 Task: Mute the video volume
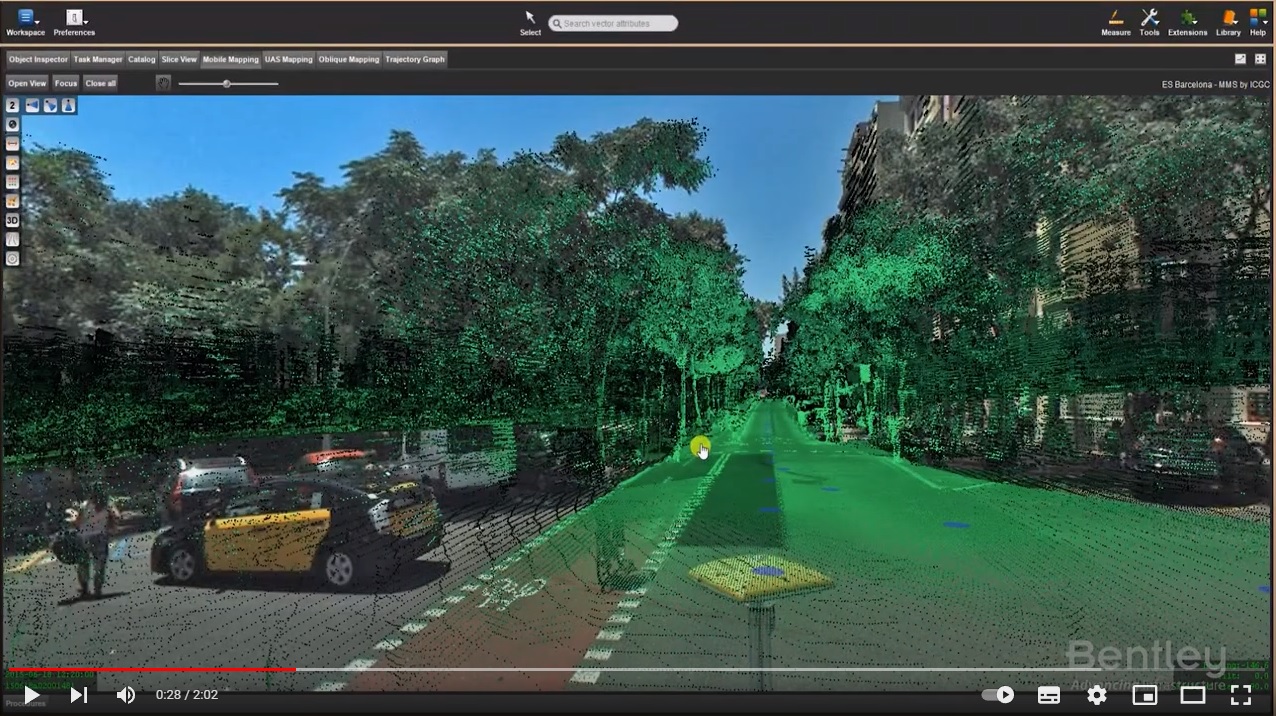click(x=126, y=695)
